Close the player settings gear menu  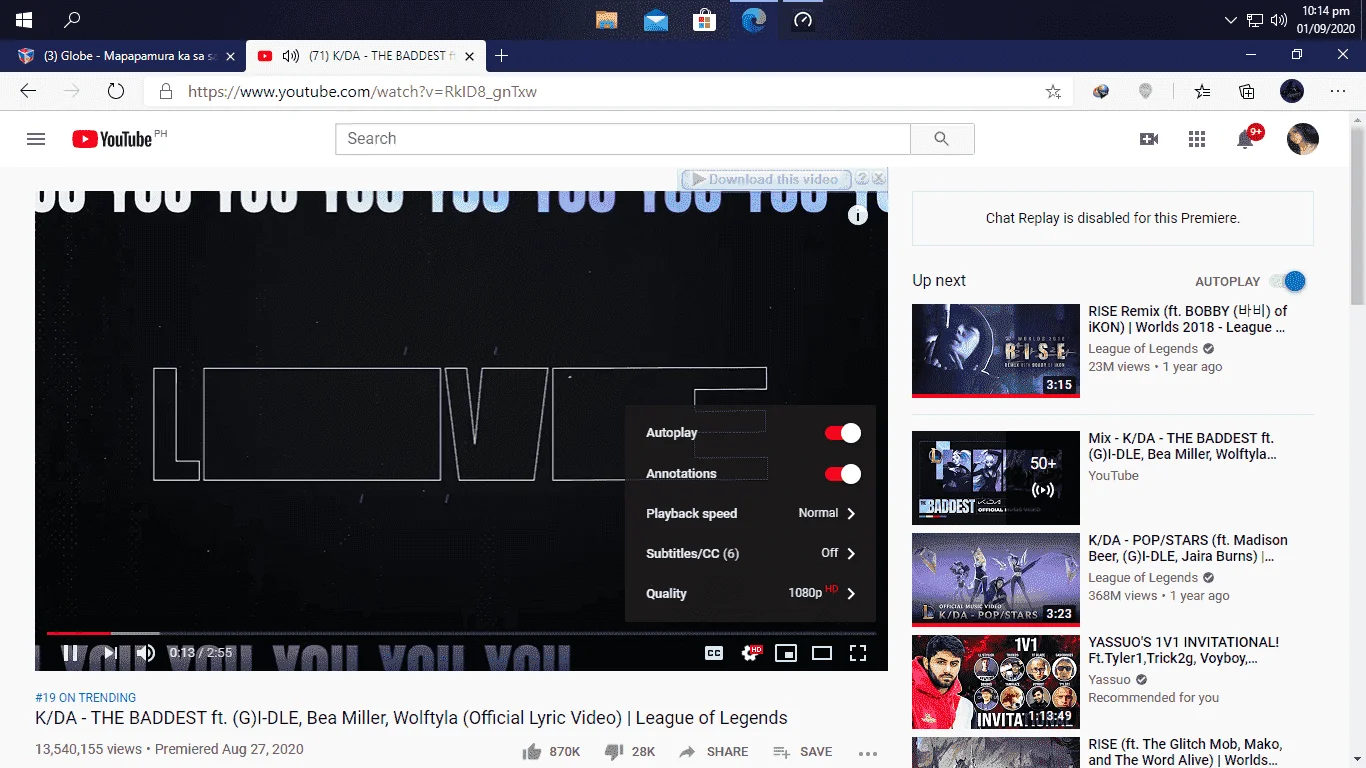[x=750, y=653]
